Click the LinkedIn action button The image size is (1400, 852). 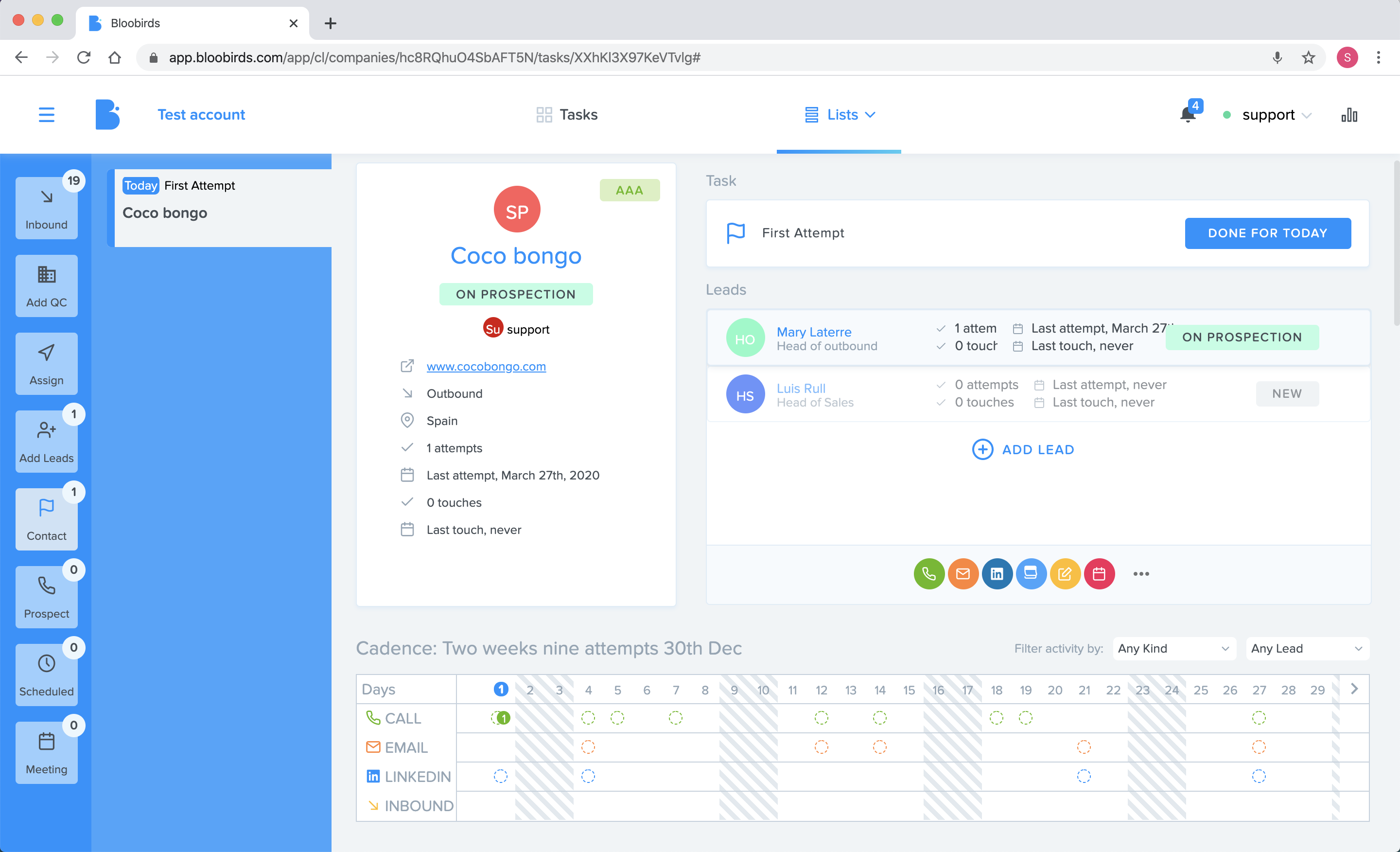pos(997,573)
